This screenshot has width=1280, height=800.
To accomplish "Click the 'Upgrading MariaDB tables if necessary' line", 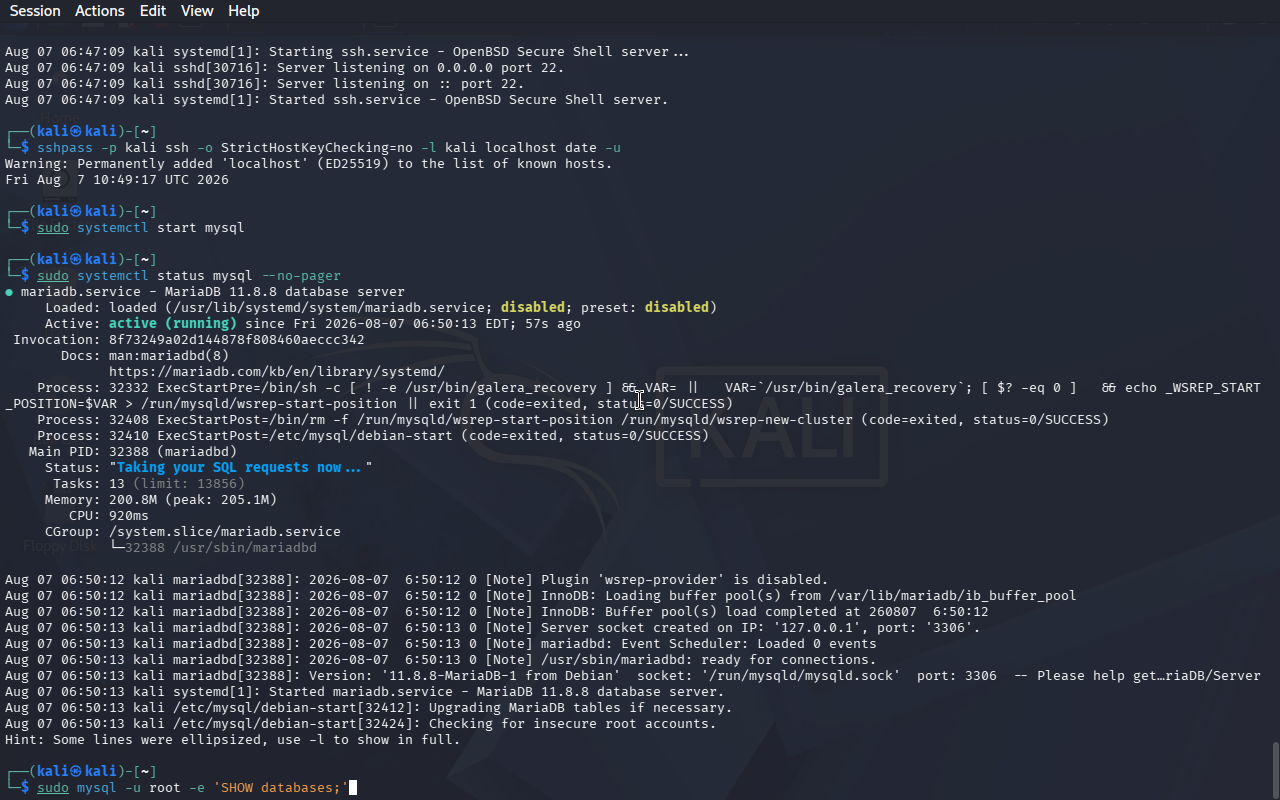I will (369, 708).
